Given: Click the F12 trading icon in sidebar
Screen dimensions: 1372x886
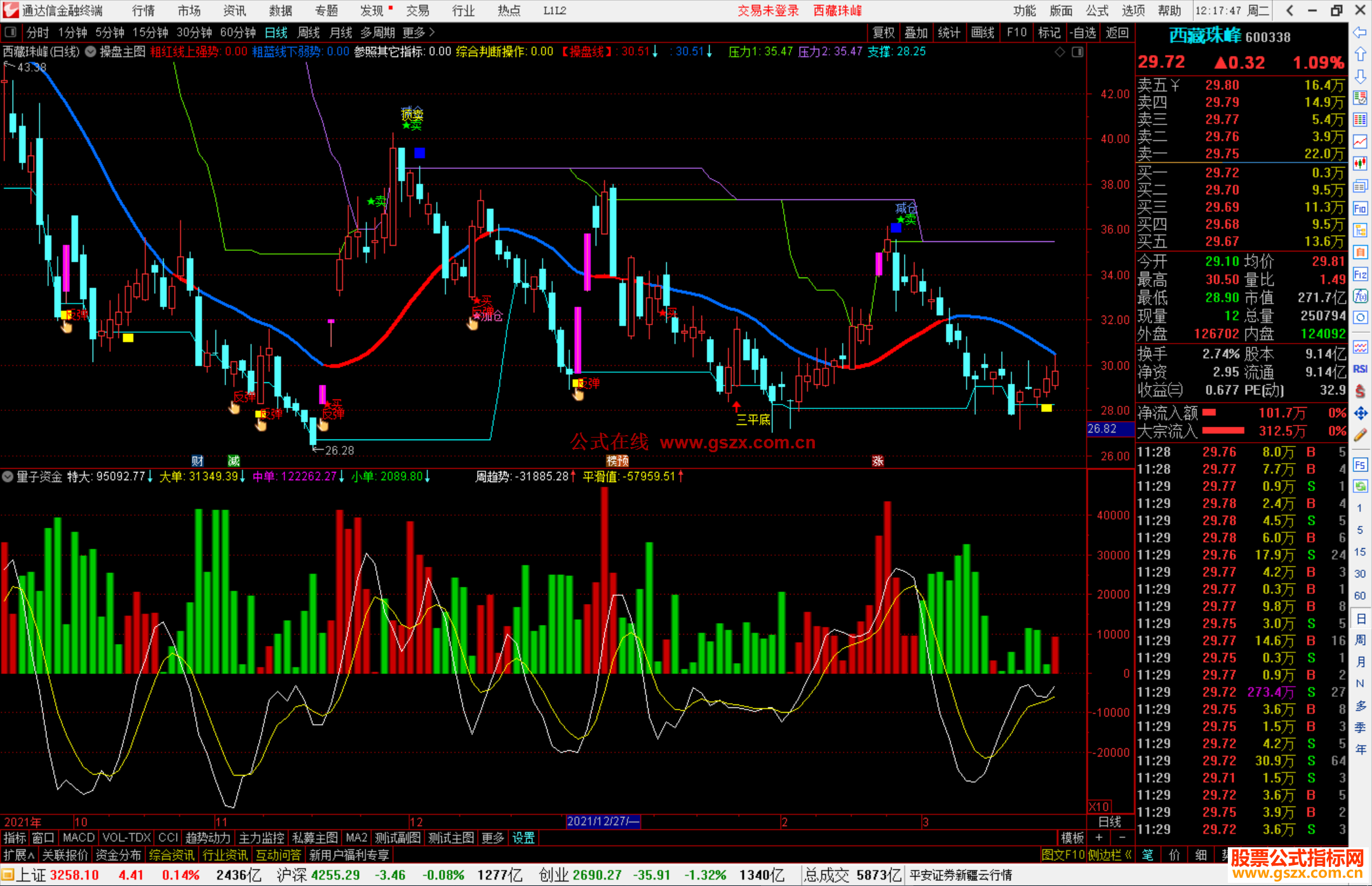Looking at the screenshot, I should pos(1360,274).
